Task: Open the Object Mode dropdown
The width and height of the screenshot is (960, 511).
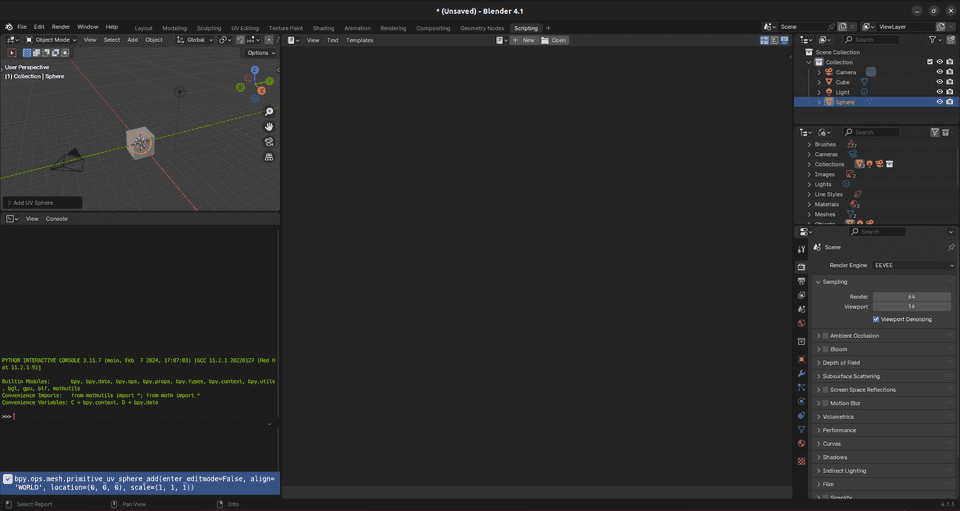Action: point(50,40)
